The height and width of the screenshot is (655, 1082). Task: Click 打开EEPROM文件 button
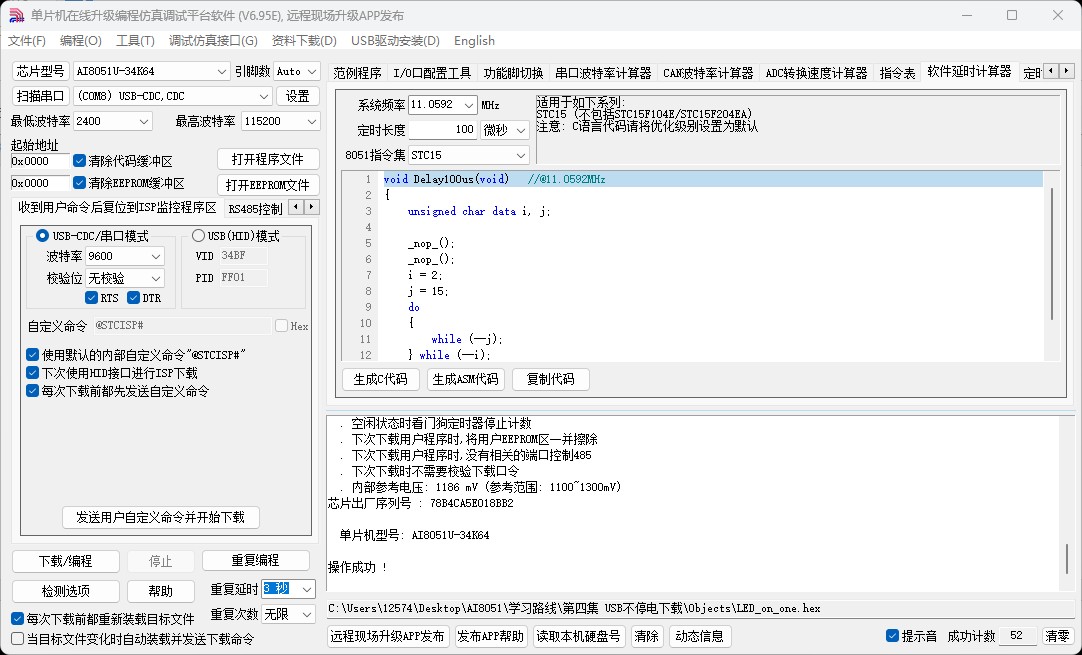pyautogui.click(x=268, y=185)
